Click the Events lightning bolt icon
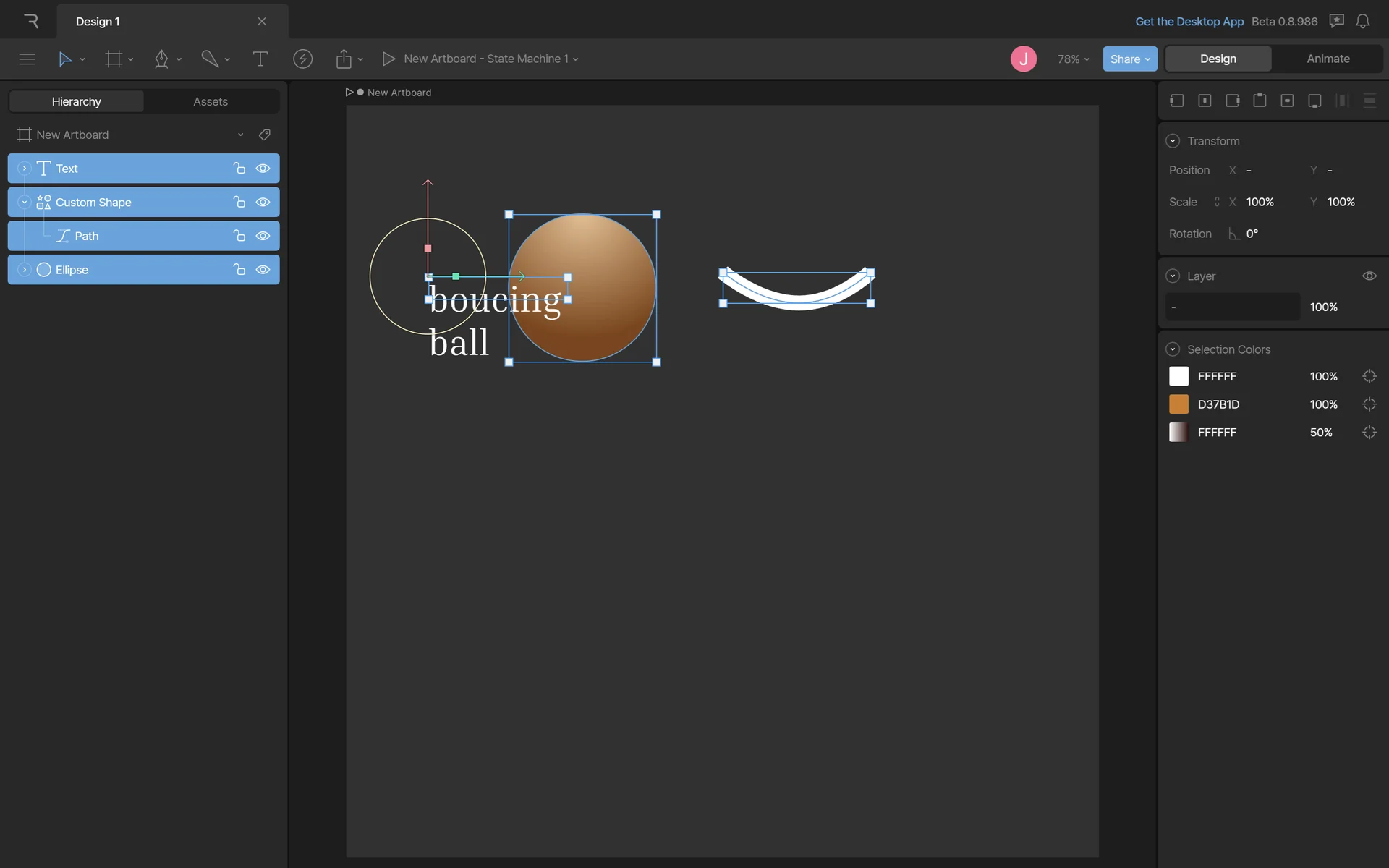Image resolution: width=1389 pixels, height=868 pixels. (x=302, y=59)
